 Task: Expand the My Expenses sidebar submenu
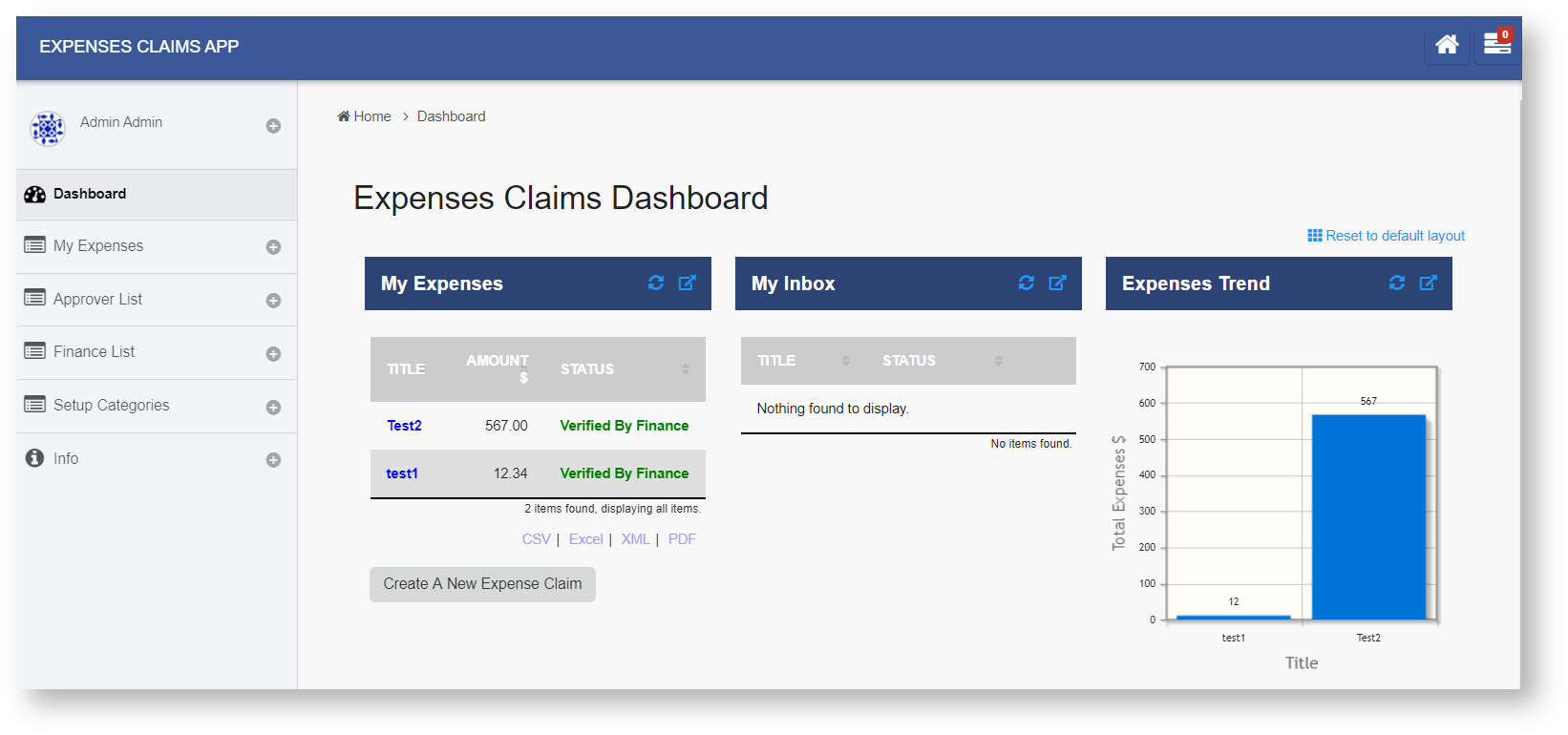click(273, 247)
